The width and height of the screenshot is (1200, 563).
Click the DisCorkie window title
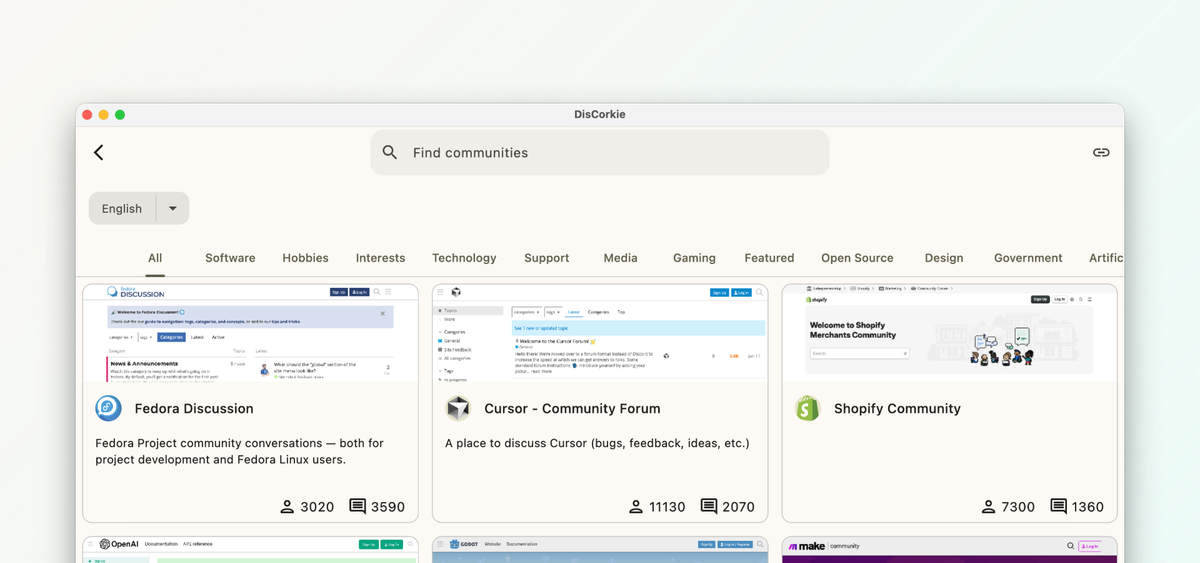(600, 114)
